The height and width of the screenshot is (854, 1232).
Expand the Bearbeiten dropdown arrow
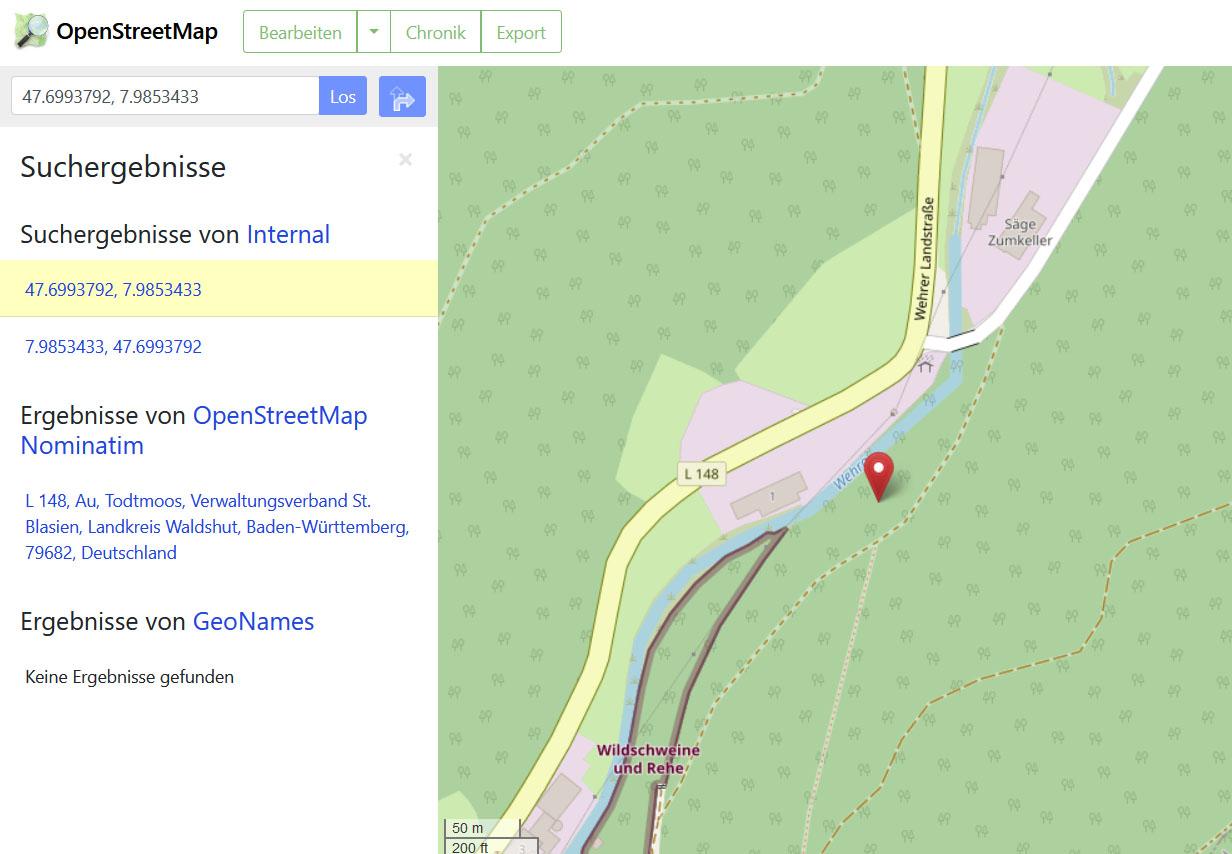coord(374,32)
